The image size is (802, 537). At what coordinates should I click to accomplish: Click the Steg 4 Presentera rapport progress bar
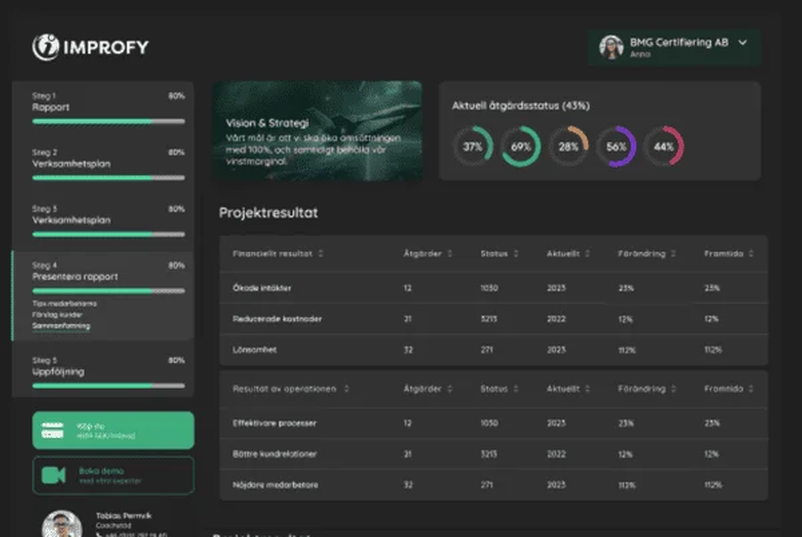[108, 291]
